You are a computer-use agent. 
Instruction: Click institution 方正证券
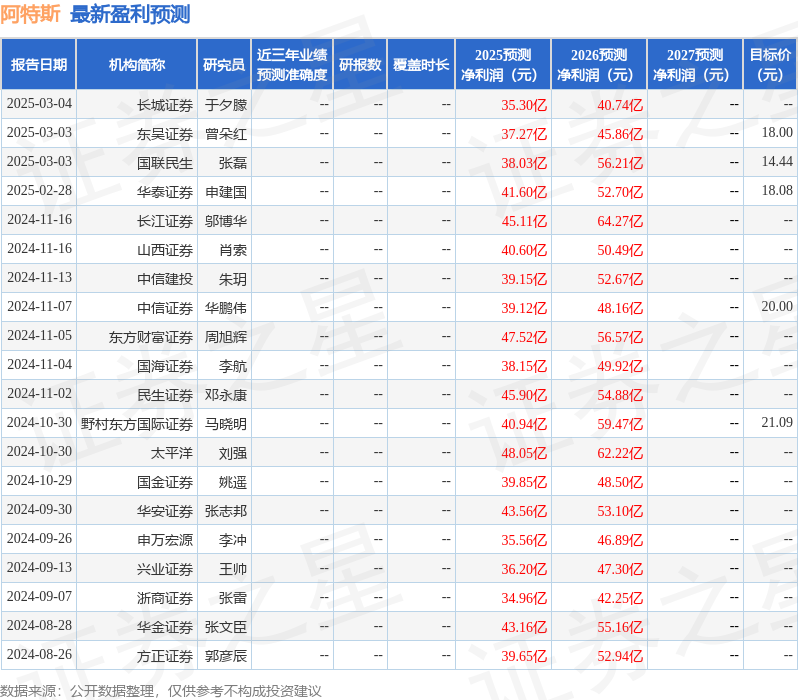[x=165, y=657]
